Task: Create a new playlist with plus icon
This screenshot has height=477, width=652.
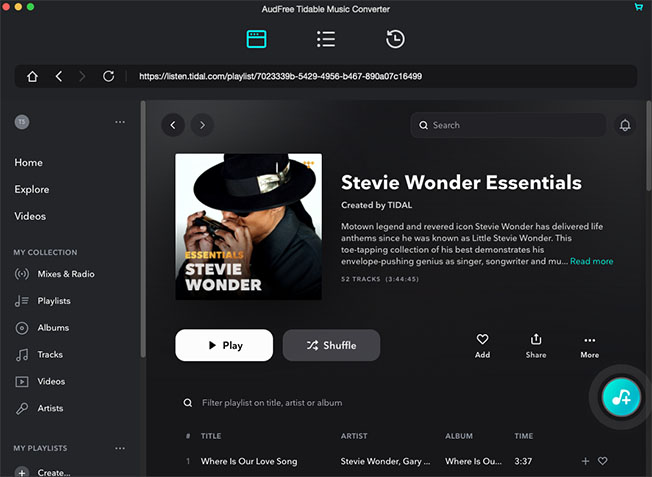Action: point(22,472)
